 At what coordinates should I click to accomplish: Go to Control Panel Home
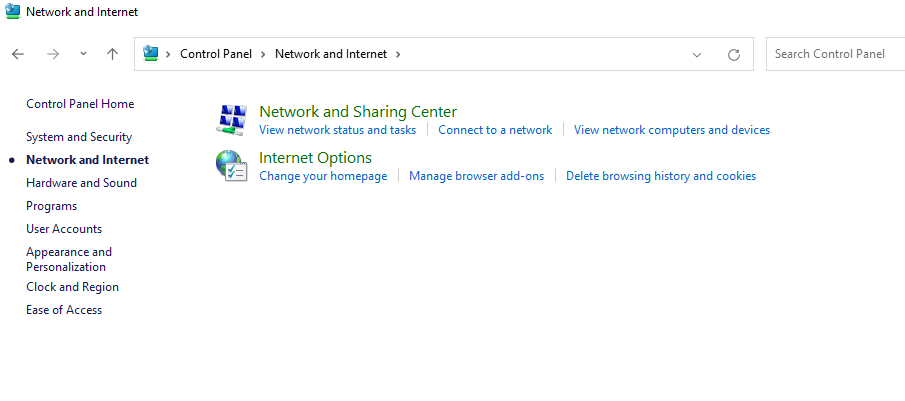point(80,104)
